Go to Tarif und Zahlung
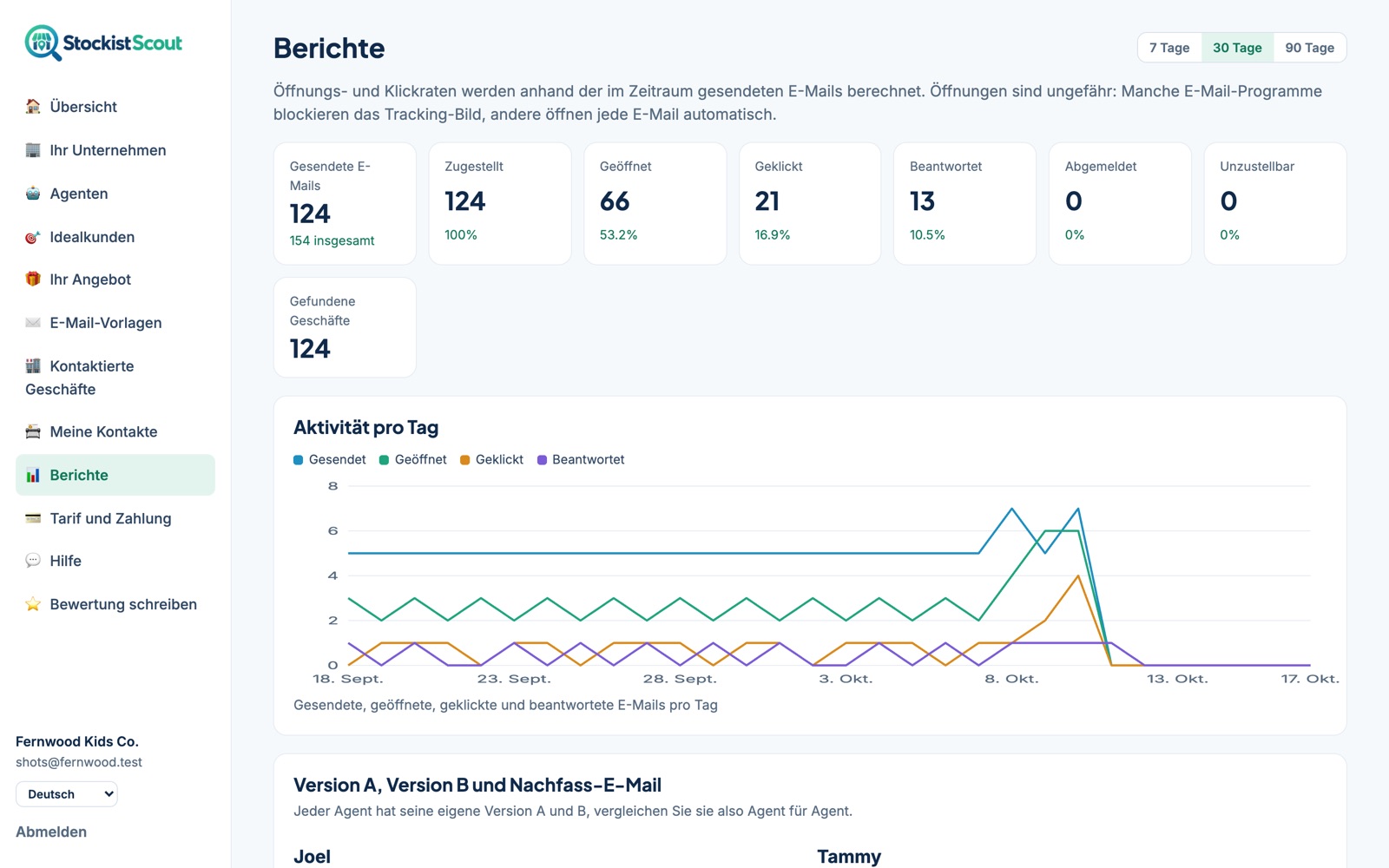Screen dimensions: 1389x868 [115, 518]
